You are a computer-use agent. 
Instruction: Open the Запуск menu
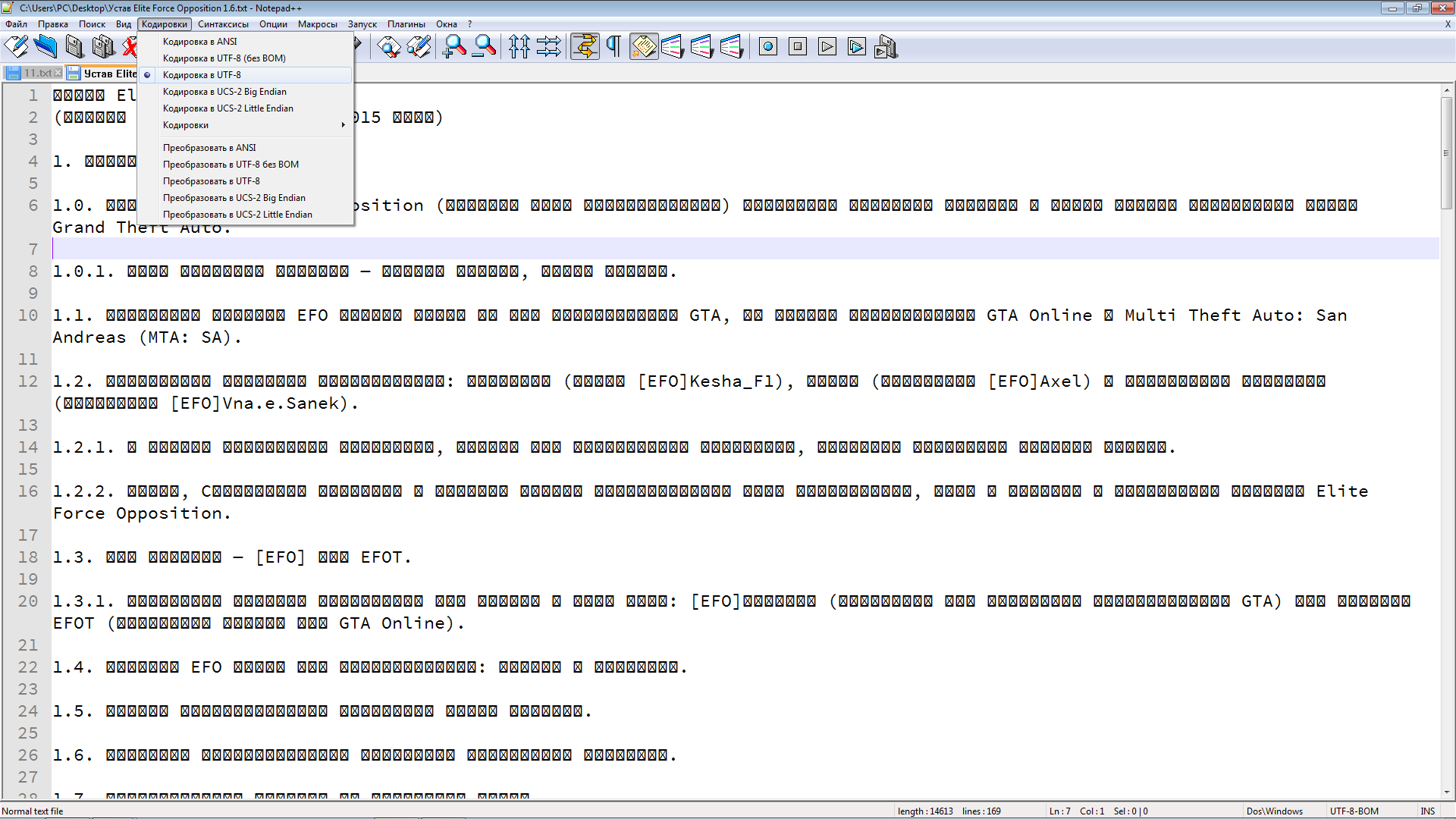pyautogui.click(x=362, y=24)
